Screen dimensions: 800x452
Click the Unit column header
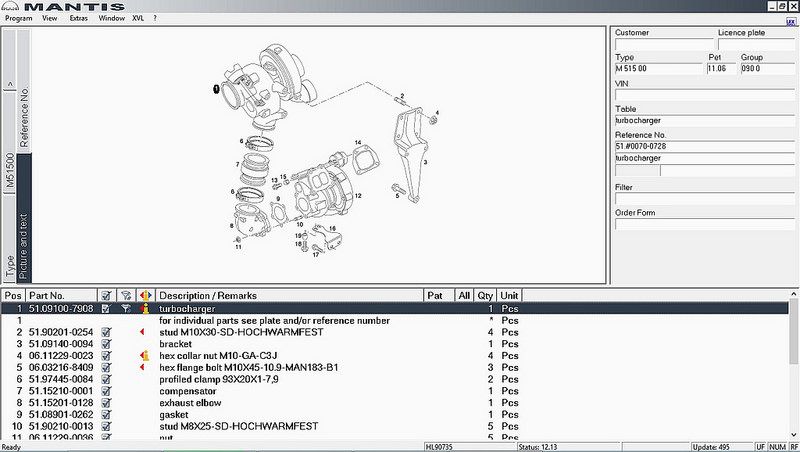point(509,295)
